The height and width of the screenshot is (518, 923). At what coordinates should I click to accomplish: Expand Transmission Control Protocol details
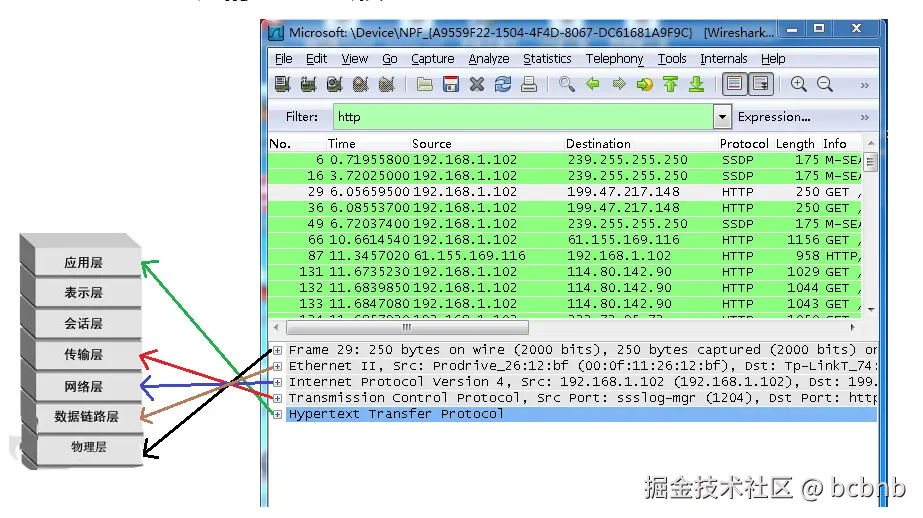(277, 398)
